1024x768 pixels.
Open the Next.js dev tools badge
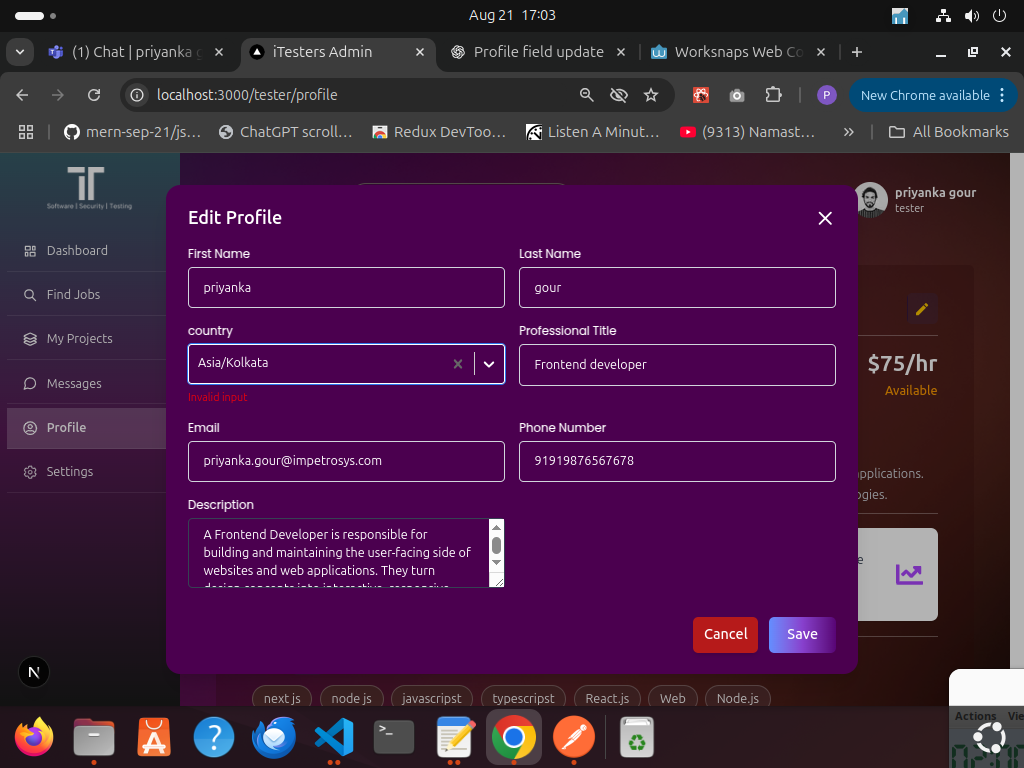[x=35, y=672]
